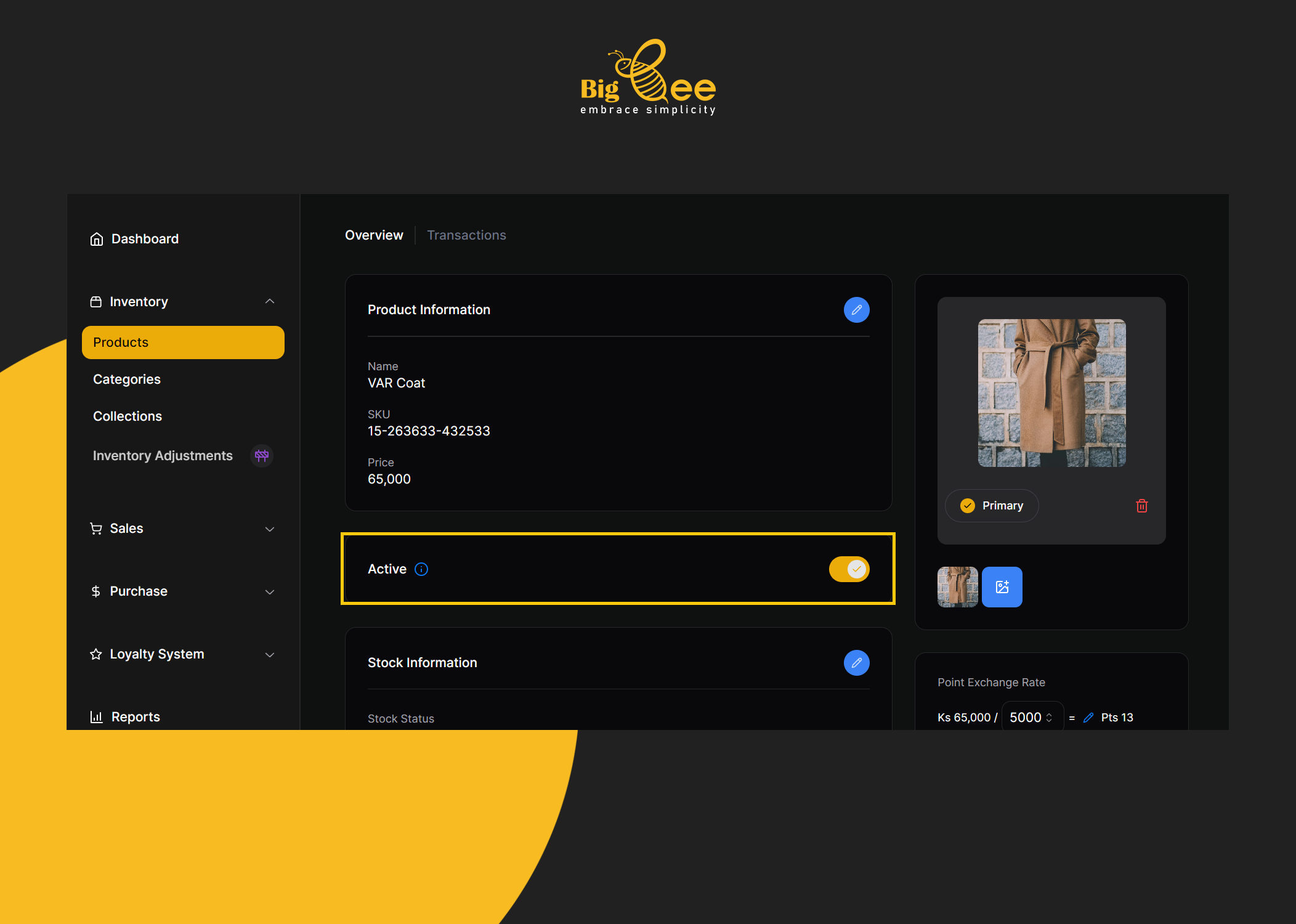
Task: Open Categories in the sidebar
Action: point(127,379)
